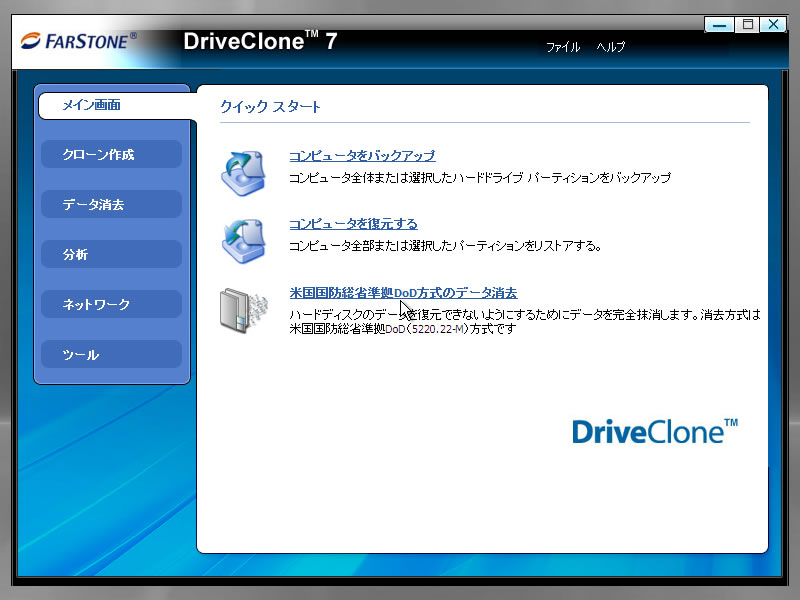Image resolution: width=800 pixels, height=600 pixels.
Task: Open the ツール section
Action: coord(111,354)
